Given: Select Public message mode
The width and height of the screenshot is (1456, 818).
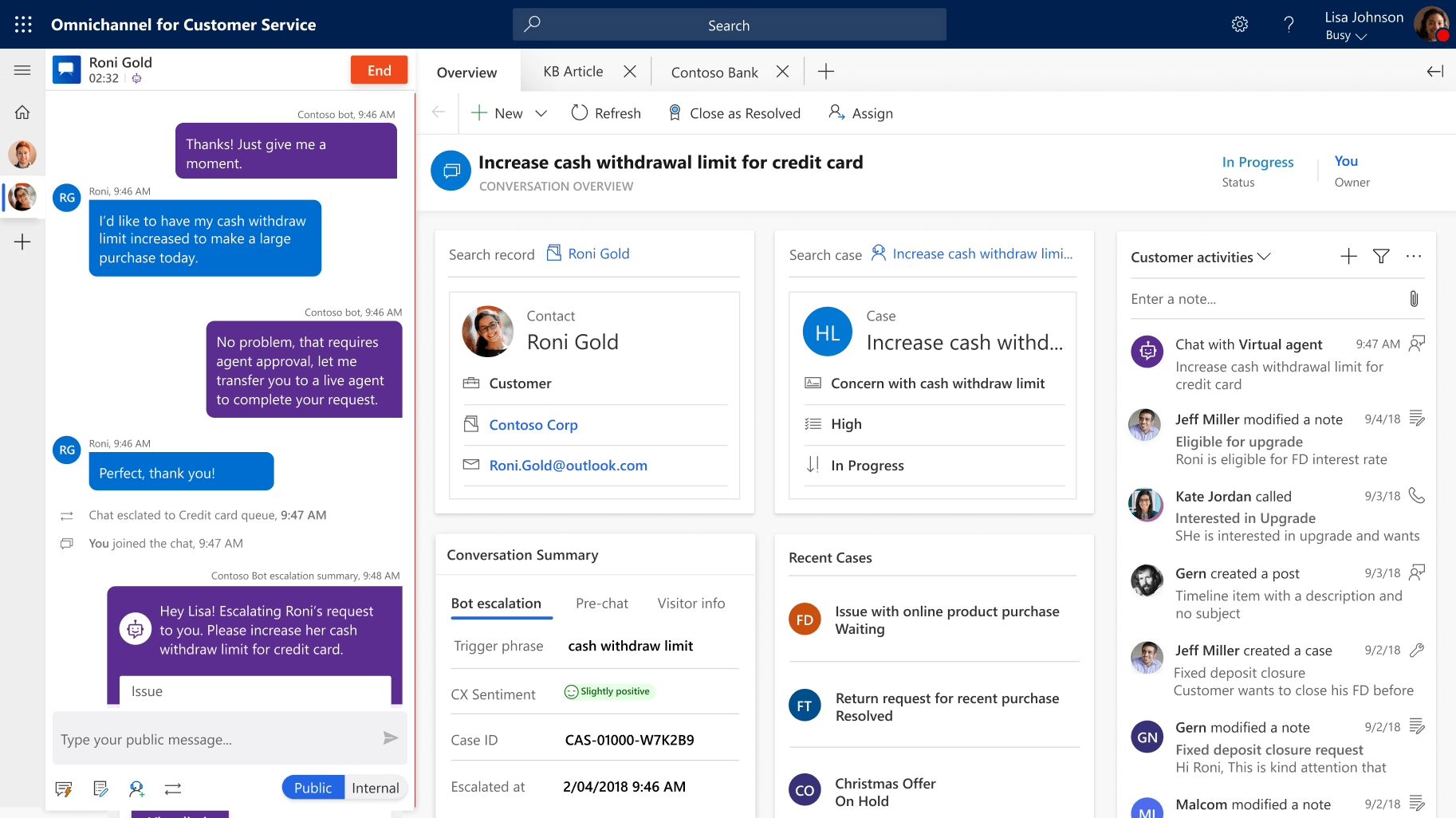Looking at the screenshot, I should [x=313, y=787].
